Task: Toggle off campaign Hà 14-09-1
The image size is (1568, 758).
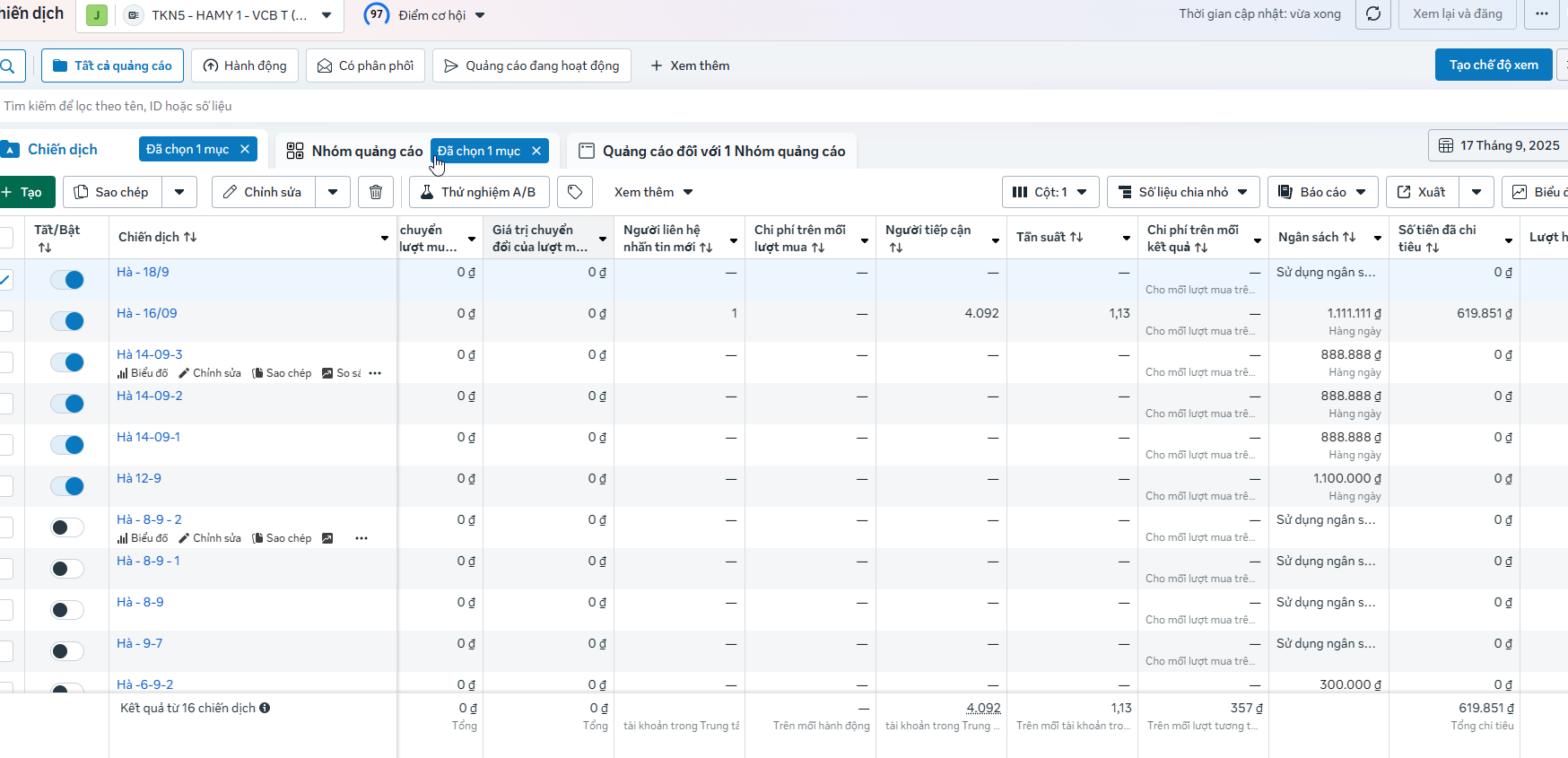Action: point(67,445)
